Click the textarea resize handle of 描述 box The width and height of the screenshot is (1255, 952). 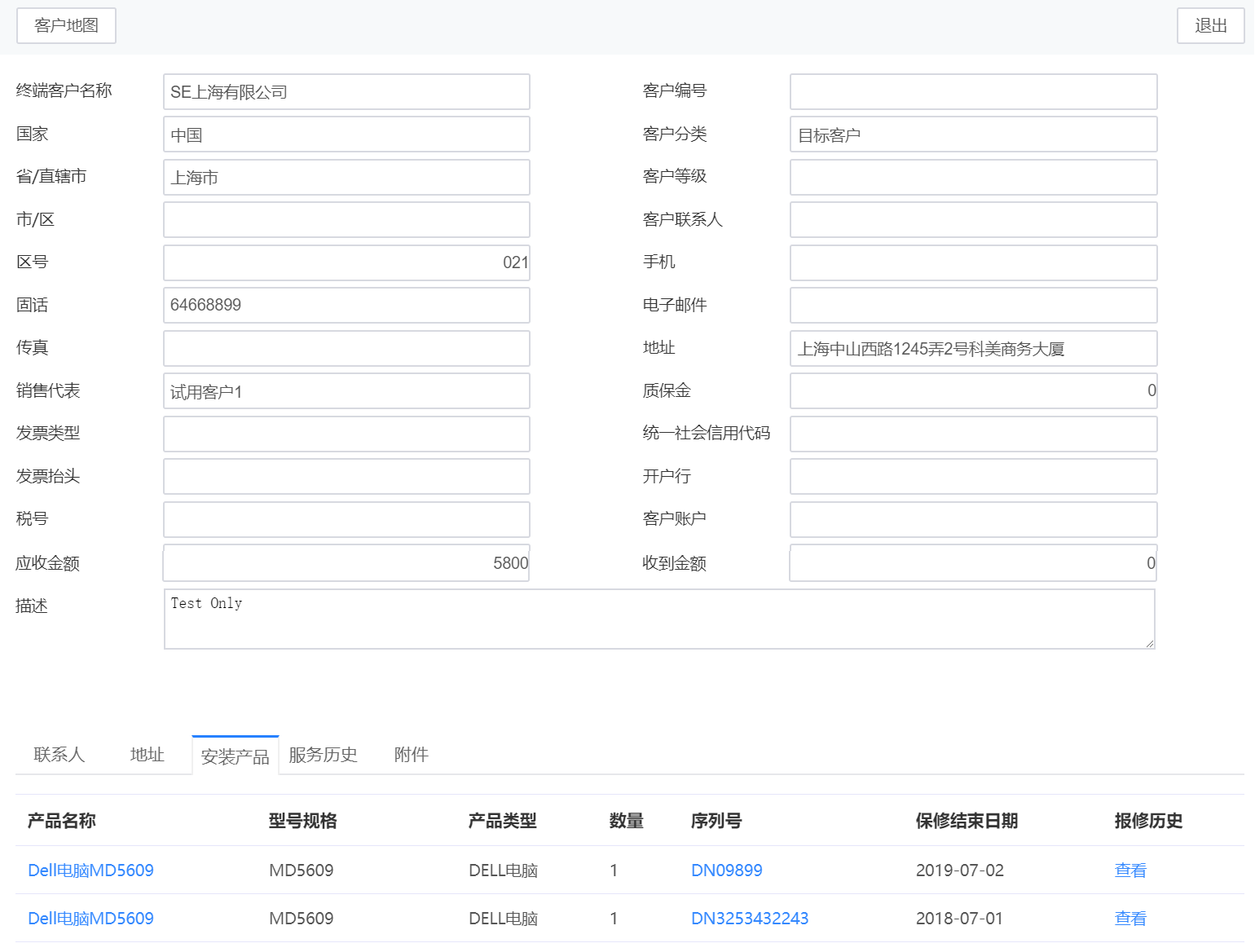click(x=1150, y=645)
